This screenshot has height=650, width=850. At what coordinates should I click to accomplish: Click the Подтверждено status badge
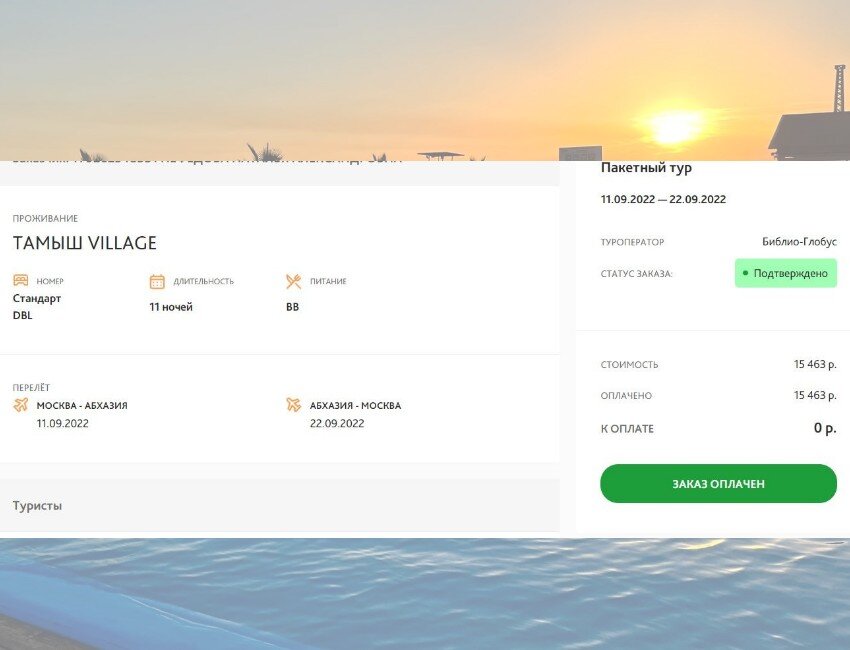pyautogui.click(x=785, y=273)
